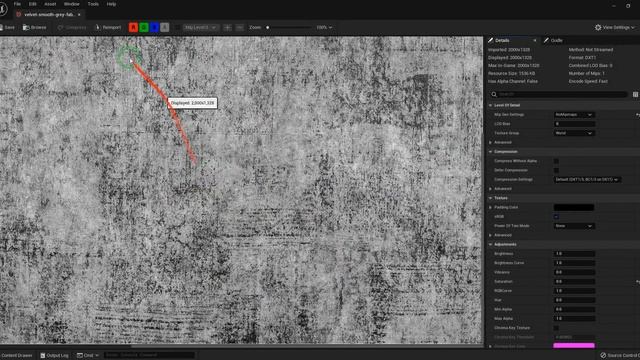This screenshot has width=640, height=360.
Task: Open the Content Drawer
Action: click(16, 356)
